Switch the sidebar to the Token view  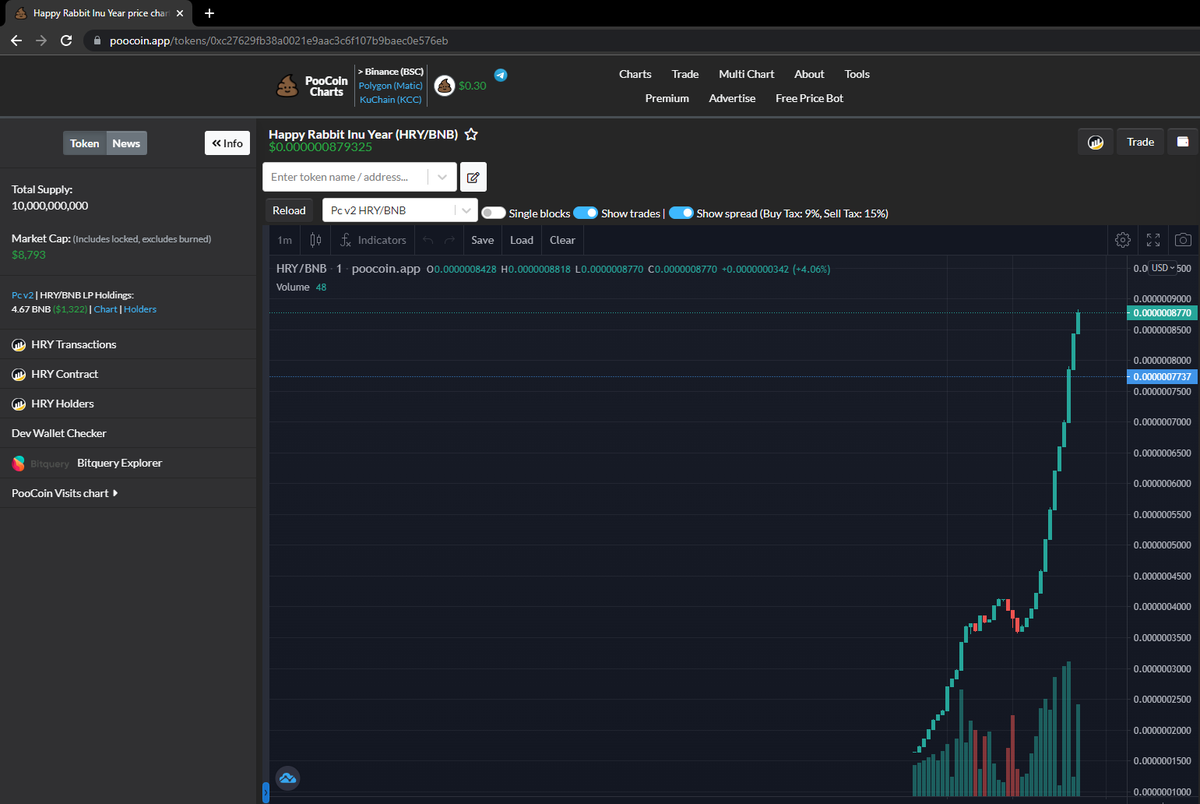84,143
